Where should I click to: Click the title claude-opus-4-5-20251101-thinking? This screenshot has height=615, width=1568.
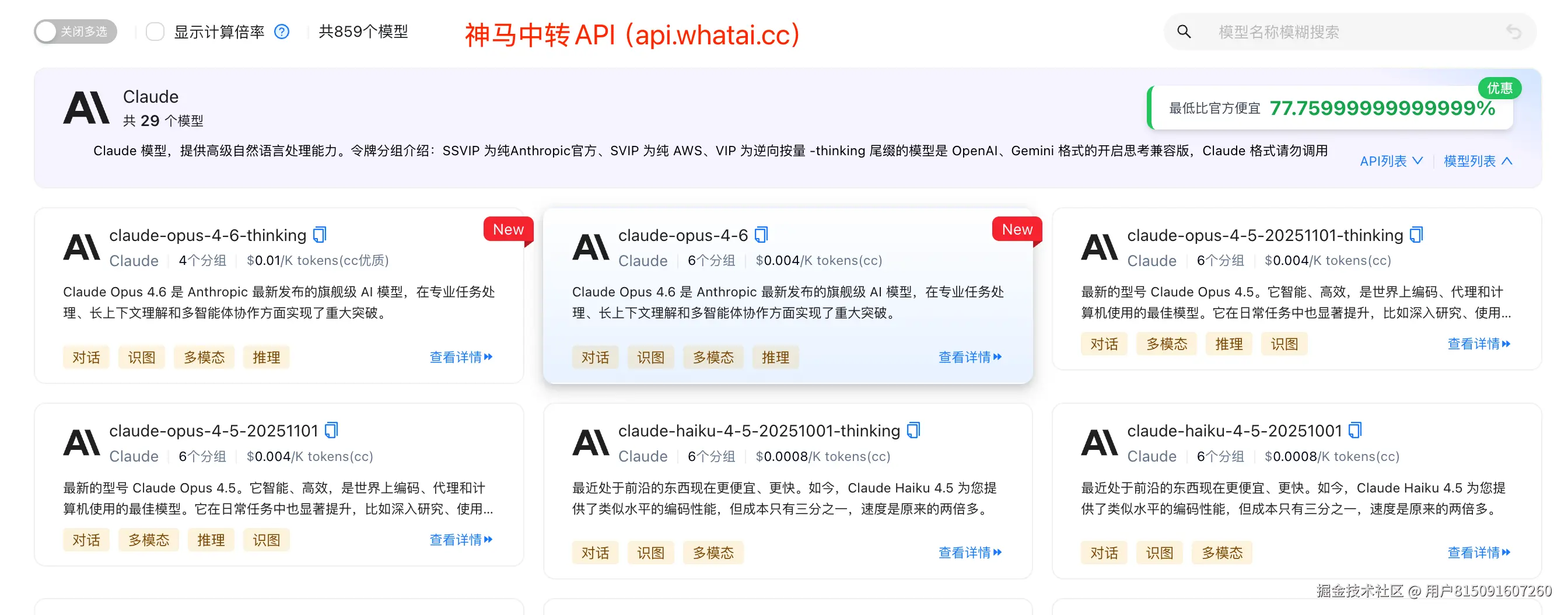[x=1265, y=236]
